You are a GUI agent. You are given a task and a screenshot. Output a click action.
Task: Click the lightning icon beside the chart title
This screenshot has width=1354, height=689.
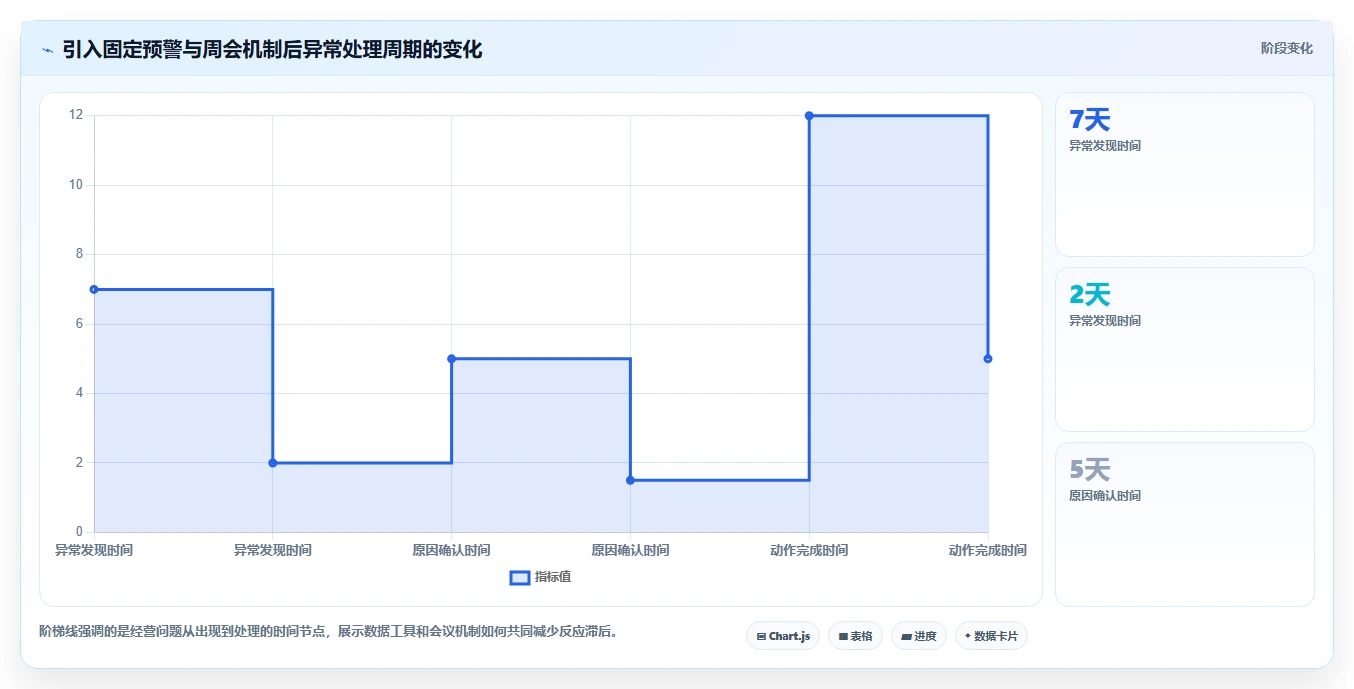point(47,50)
